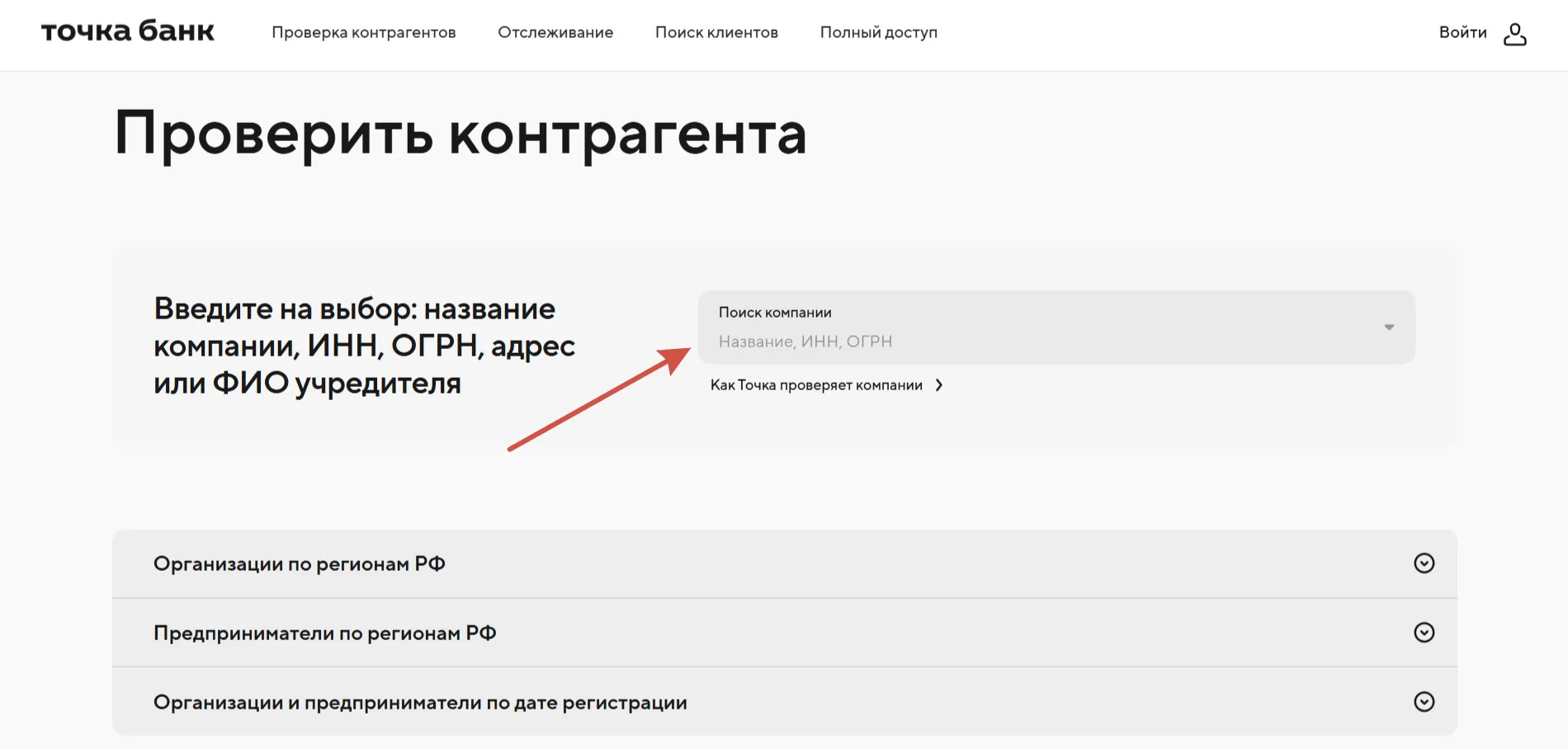This screenshot has height=749, width=1568.
Task: Open Как Точка проверяет компании
Action: pos(816,384)
